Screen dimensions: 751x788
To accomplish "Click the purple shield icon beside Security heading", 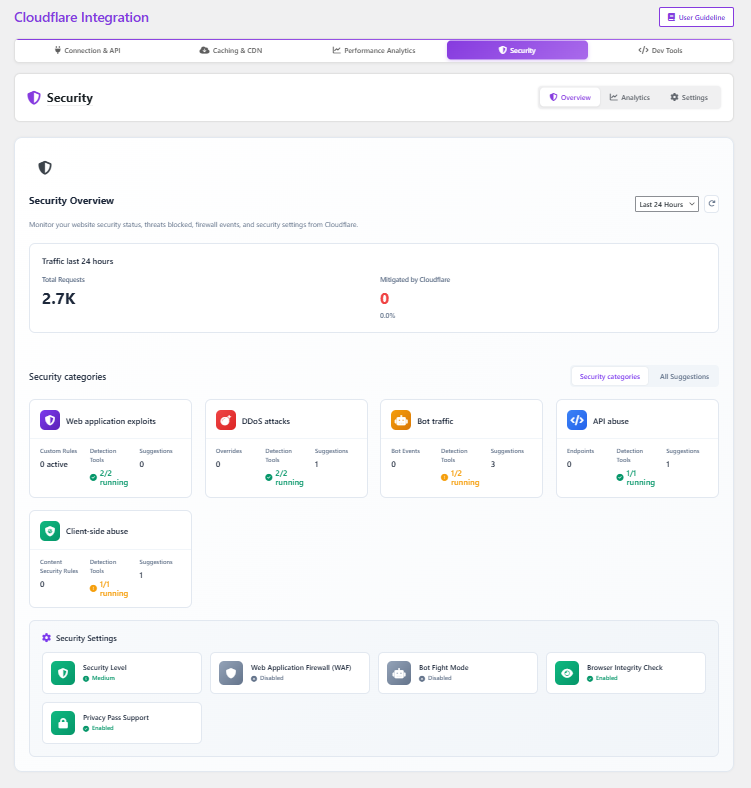I will click(34, 97).
